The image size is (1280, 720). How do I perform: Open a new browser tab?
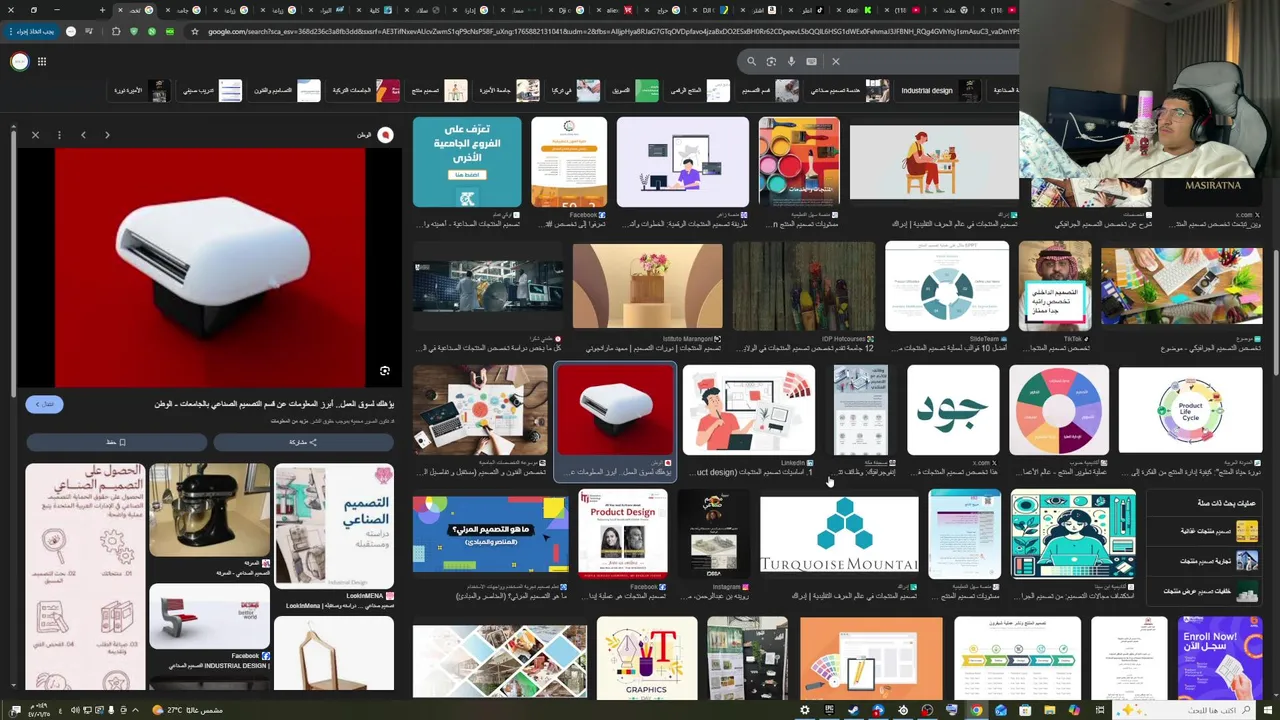(102, 10)
